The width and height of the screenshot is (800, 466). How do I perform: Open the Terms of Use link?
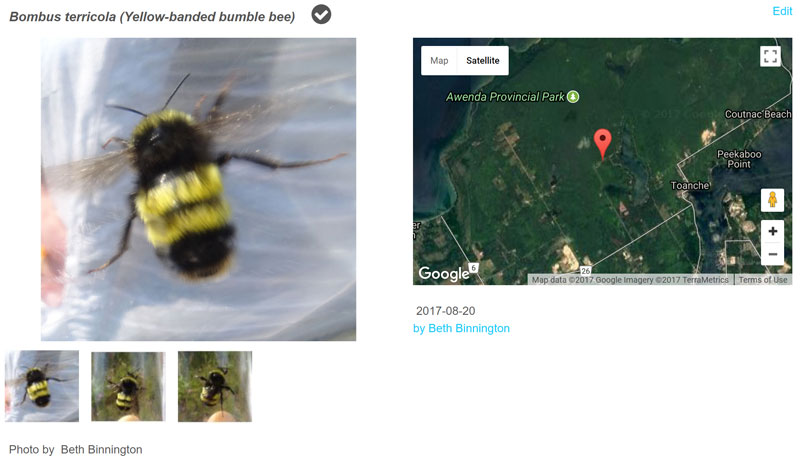click(763, 280)
